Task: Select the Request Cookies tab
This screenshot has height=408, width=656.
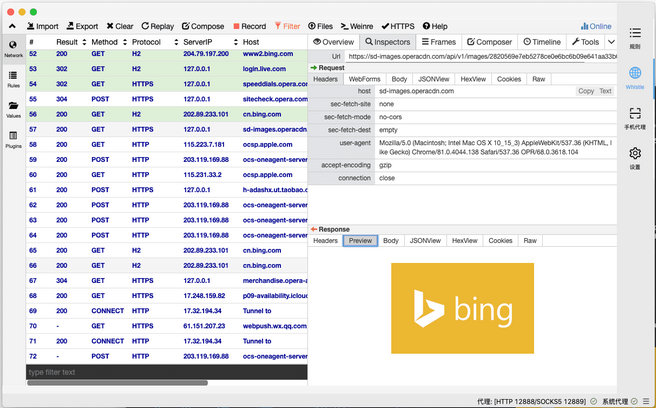Action: coord(509,79)
